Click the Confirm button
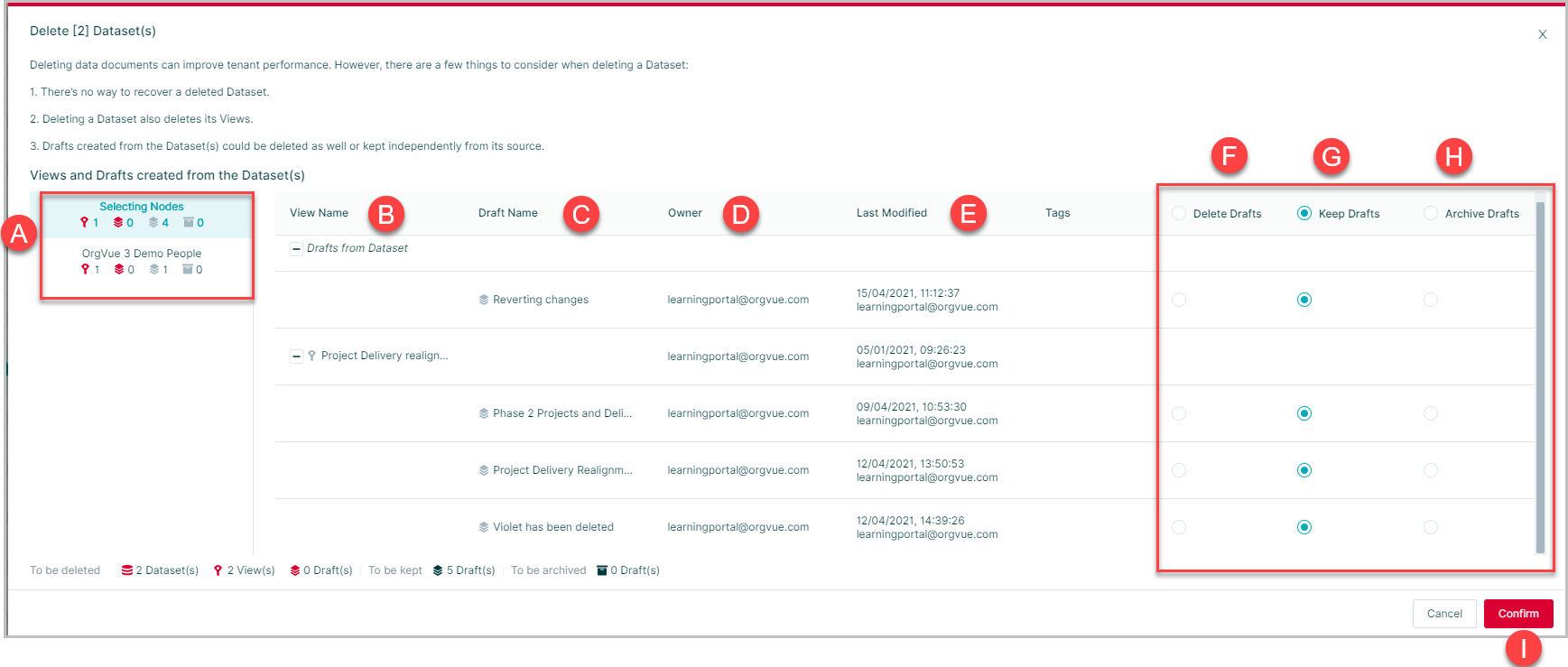Image resolution: width=1568 pixels, height=667 pixels. coord(1518,614)
